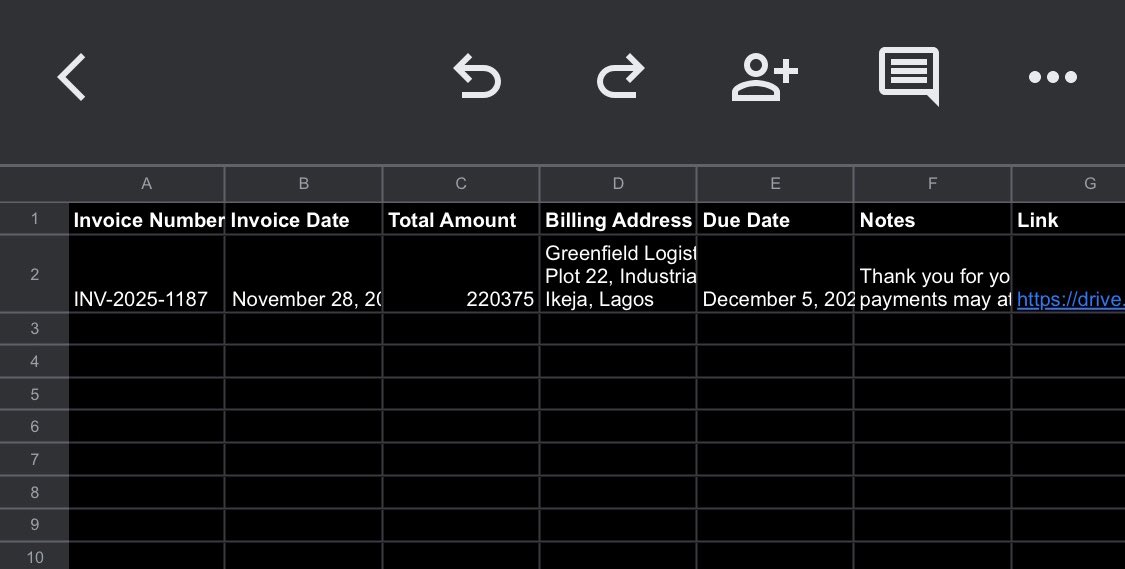Select column D header
This screenshot has width=1125, height=569.
(618, 184)
